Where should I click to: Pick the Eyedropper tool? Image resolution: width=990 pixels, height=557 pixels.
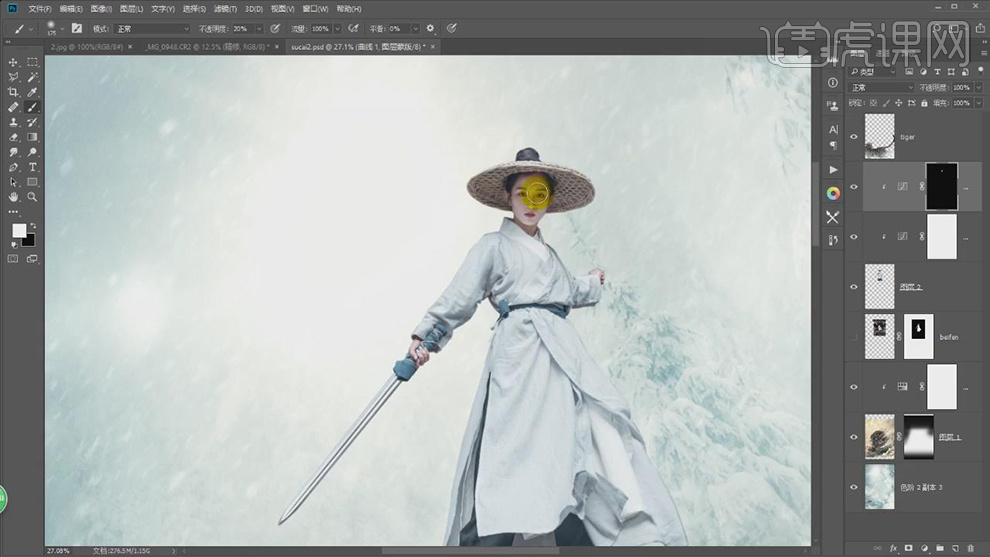point(33,92)
